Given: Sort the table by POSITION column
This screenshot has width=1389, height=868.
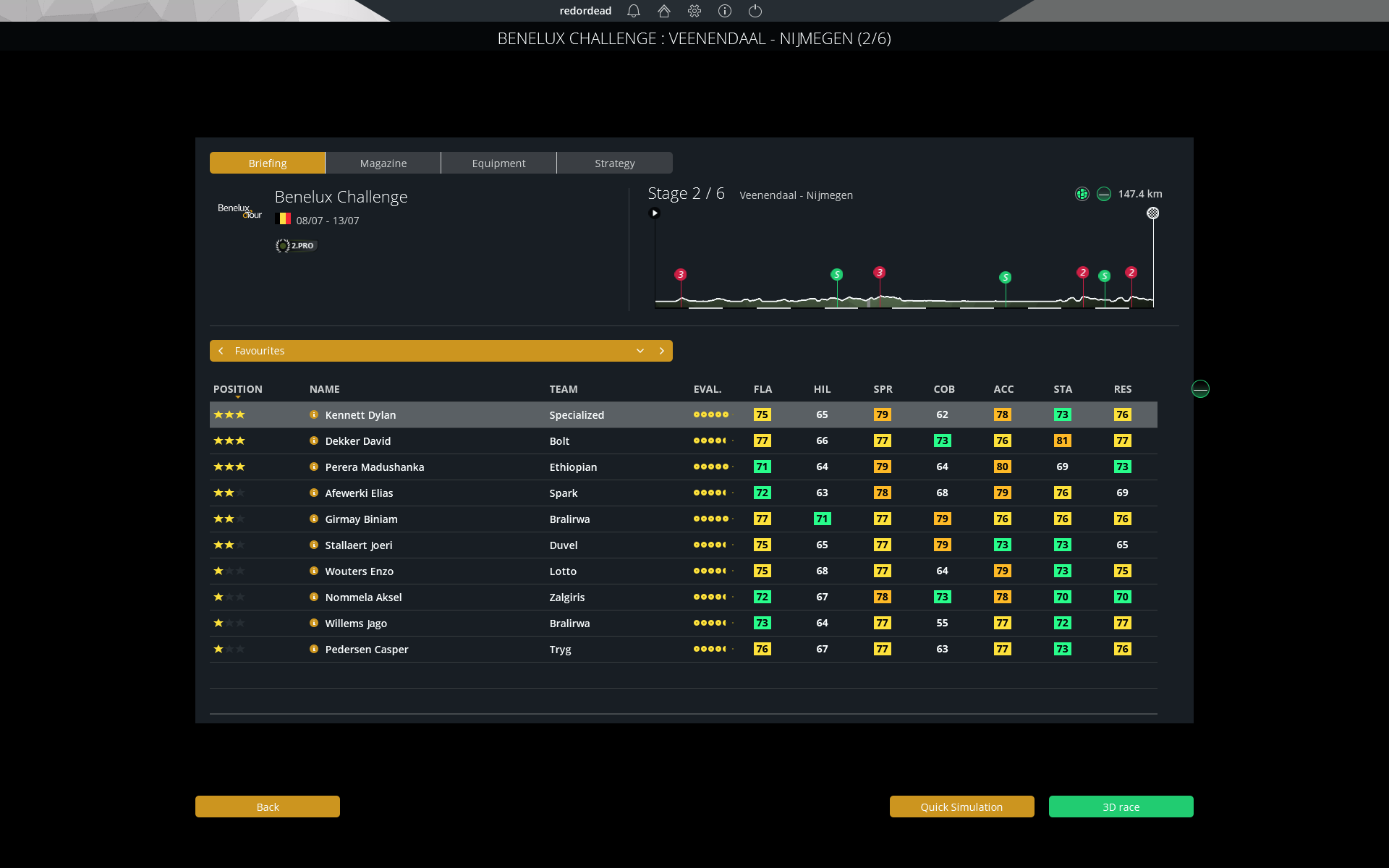Looking at the screenshot, I should (x=237, y=389).
